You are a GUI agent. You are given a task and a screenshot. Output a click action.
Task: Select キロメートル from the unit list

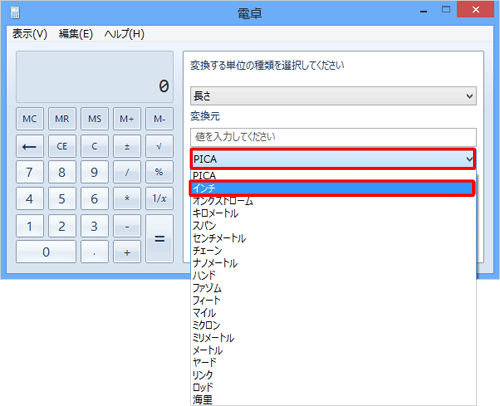tap(333, 213)
